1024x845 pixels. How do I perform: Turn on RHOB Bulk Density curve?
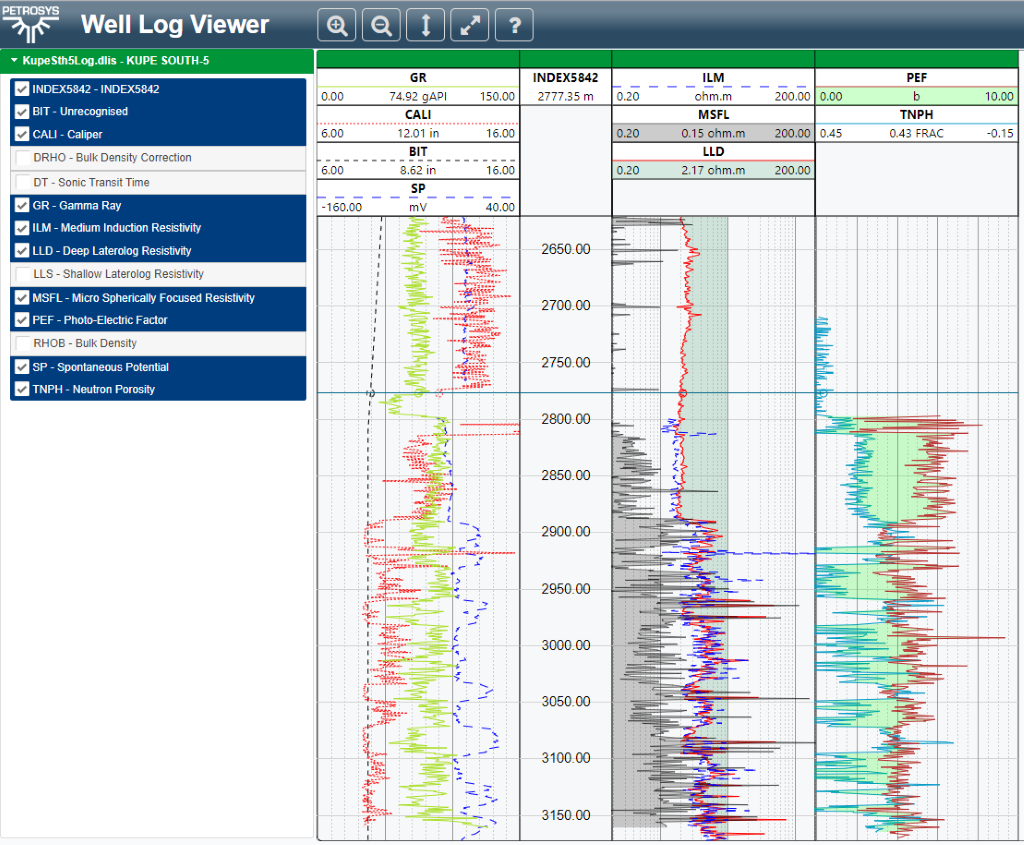click(24, 343)
